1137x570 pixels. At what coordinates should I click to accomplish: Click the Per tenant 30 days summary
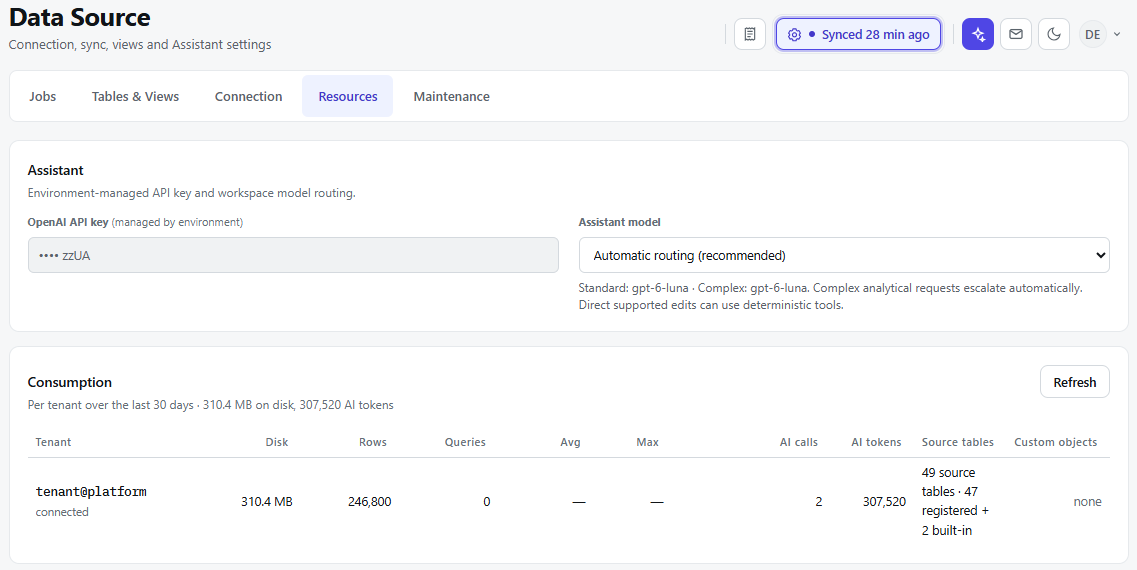pyautogui.click(x=210, y=405)
